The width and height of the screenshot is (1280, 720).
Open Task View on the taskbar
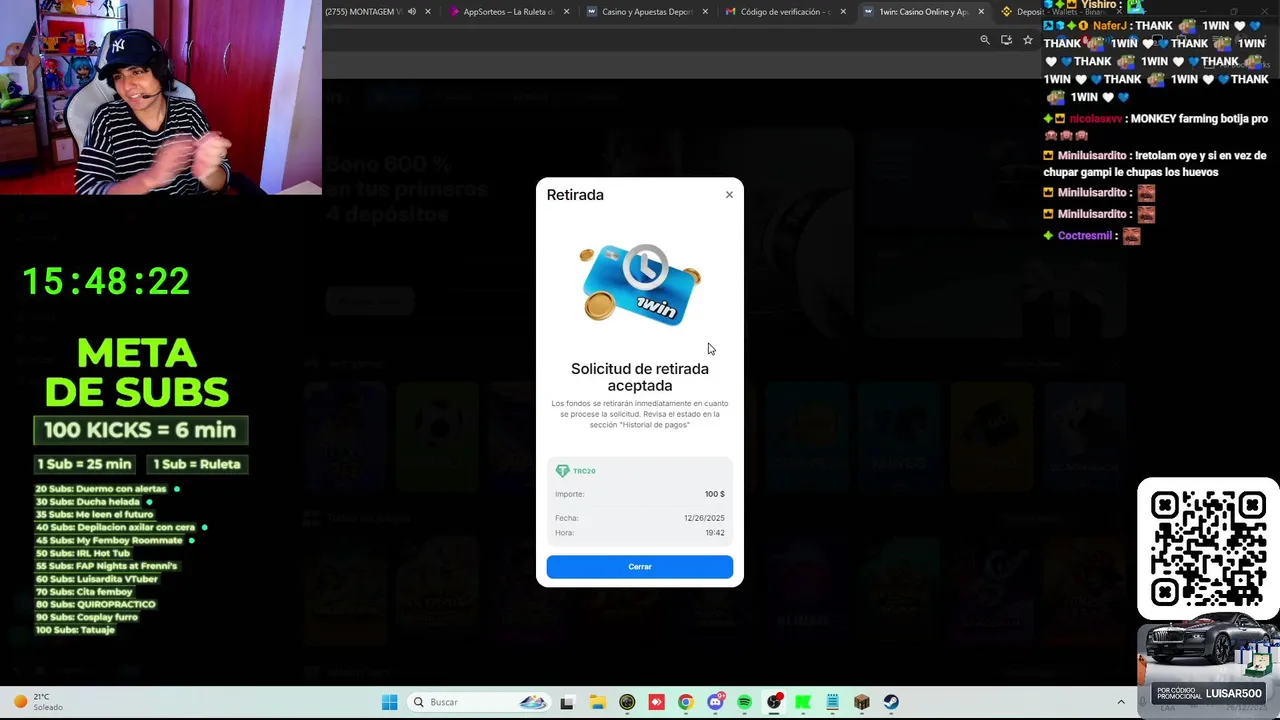click(x=567, y=702)
